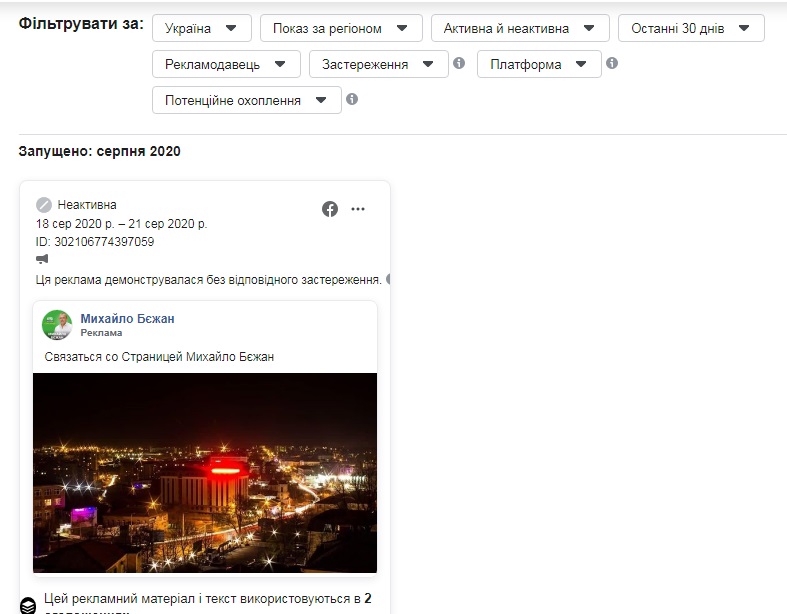This screenshot has width=787, height=614.
Task: Click the megaphone icon under the ad ID
Action: tap(43, 259)
